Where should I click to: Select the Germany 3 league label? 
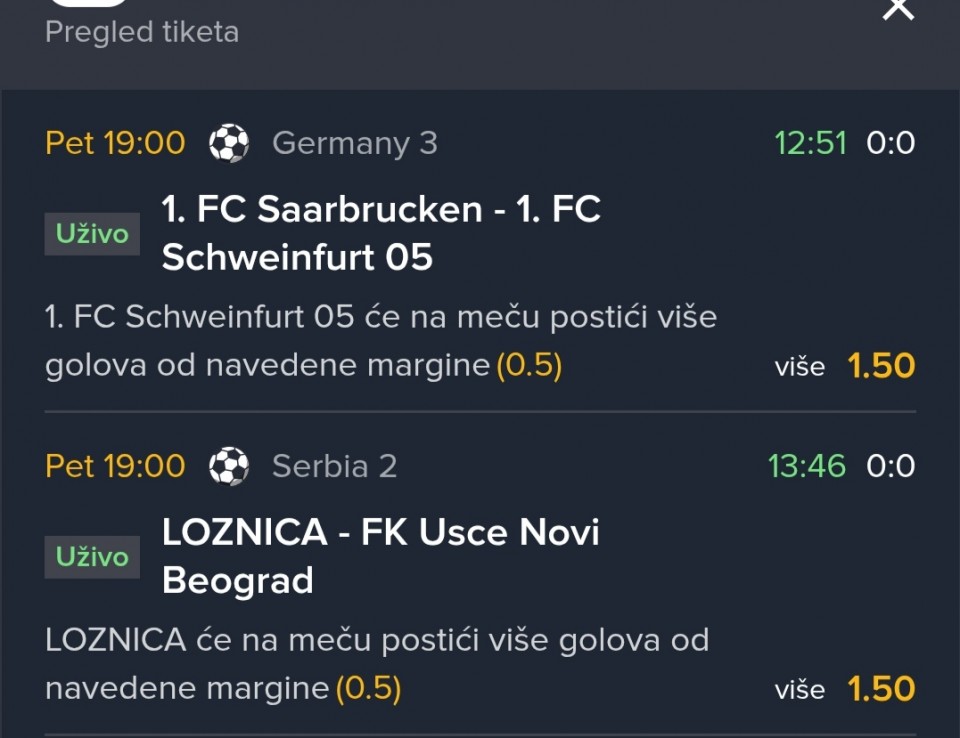[355, 143]
